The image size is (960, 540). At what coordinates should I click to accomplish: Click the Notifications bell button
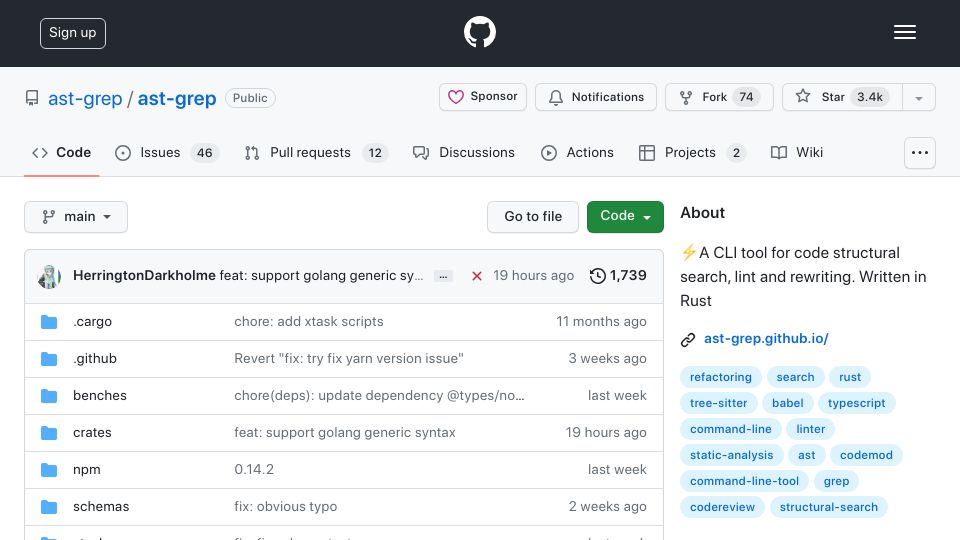[596, 97]
